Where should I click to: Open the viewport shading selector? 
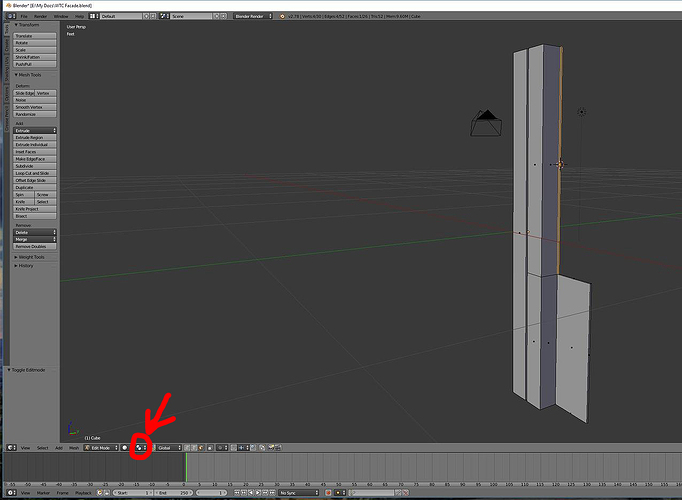(x=125, y=447)
